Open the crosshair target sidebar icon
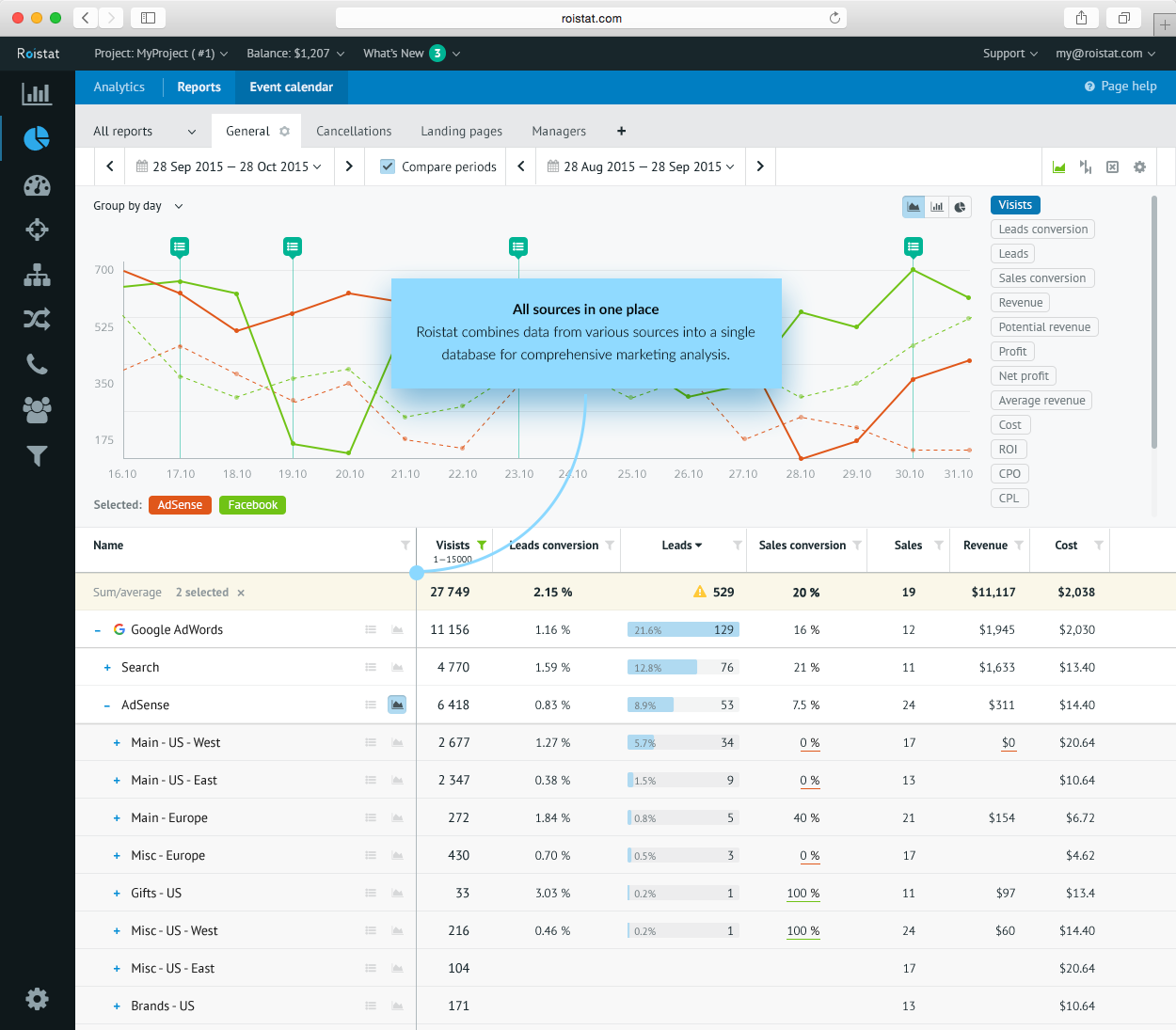 37,230
